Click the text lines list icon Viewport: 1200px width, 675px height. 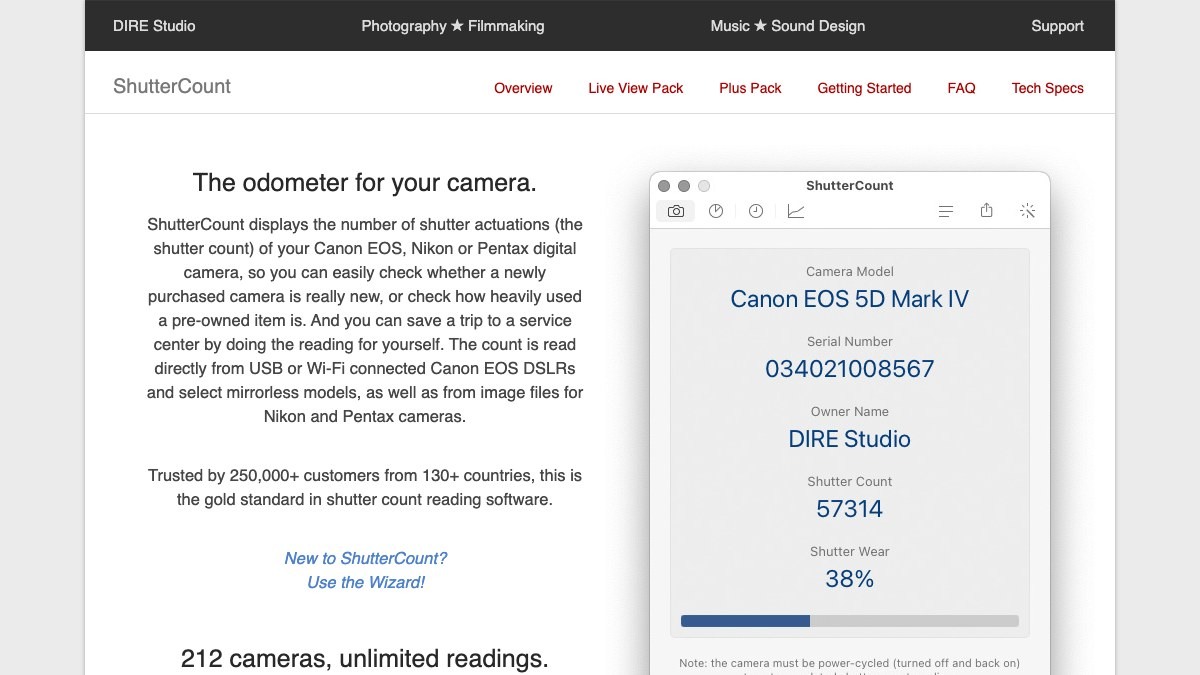click(x=946, y=211)
